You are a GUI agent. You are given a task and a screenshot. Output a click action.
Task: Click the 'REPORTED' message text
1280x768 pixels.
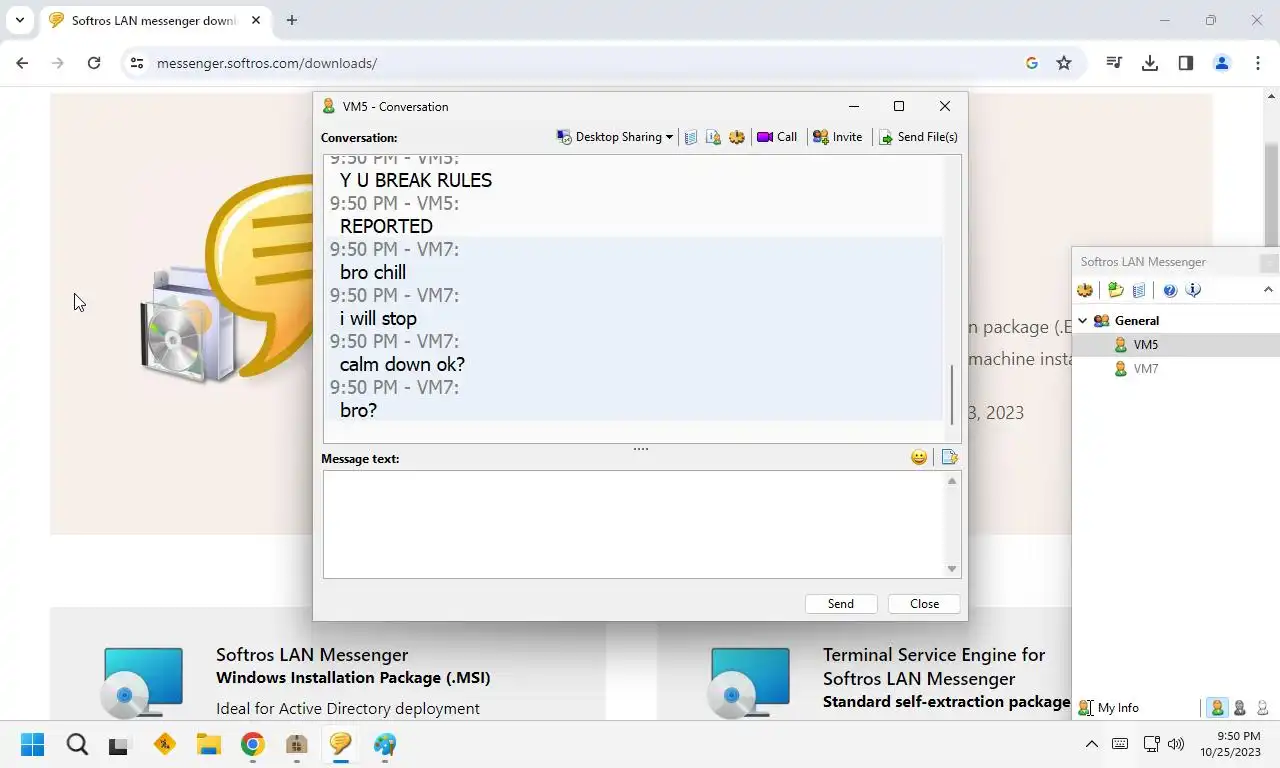coord(386,226)
